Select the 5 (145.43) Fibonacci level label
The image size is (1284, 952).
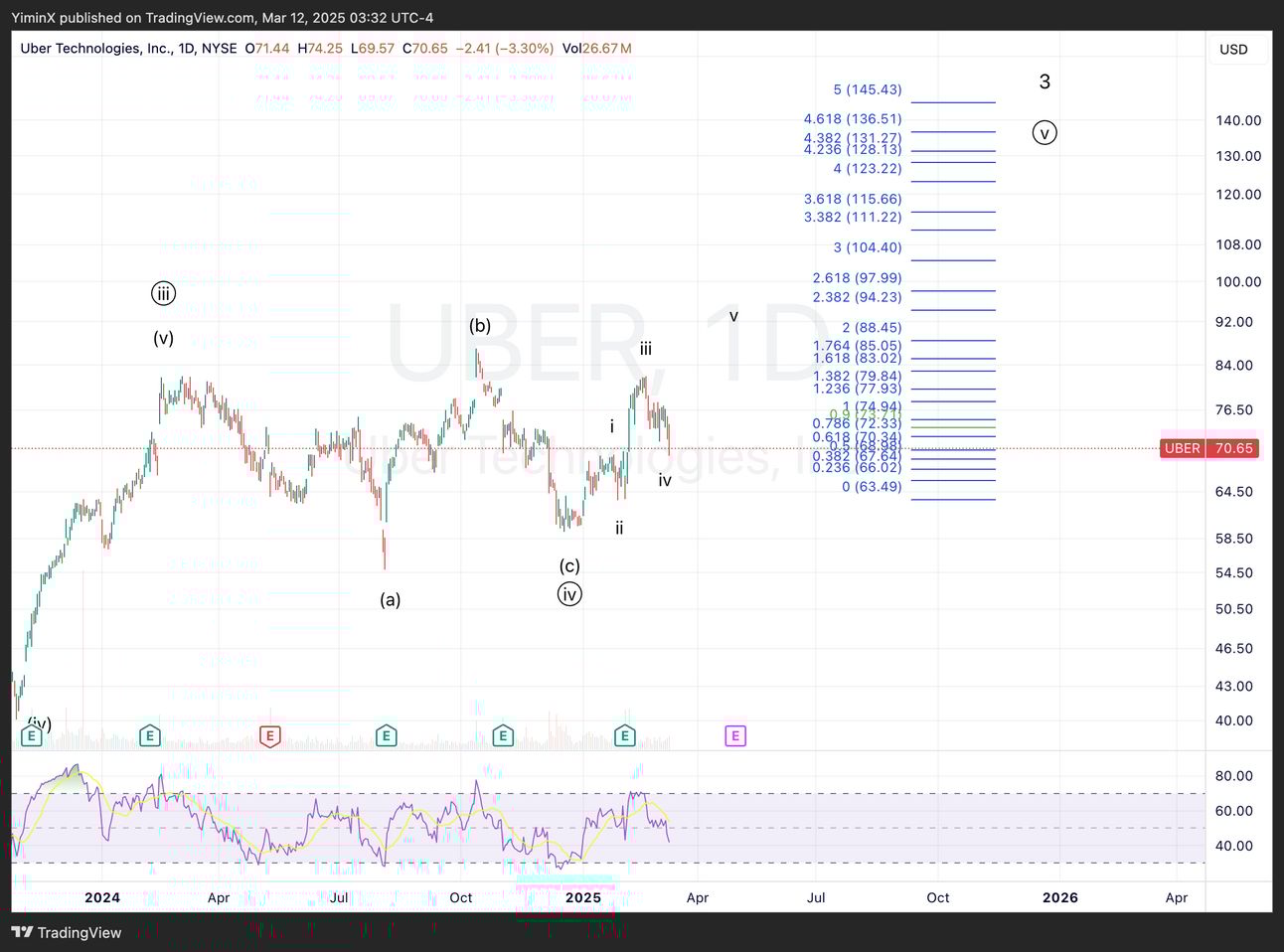(x=868, y=89)
